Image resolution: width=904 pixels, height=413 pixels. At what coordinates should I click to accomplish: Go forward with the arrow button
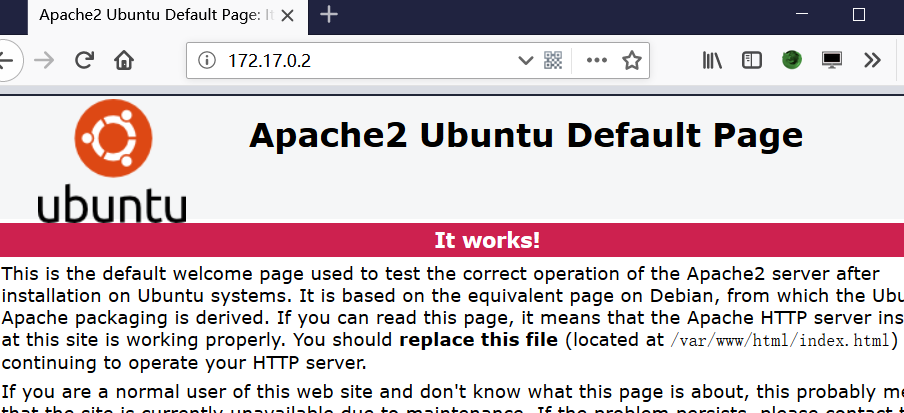tap(44, 60)
